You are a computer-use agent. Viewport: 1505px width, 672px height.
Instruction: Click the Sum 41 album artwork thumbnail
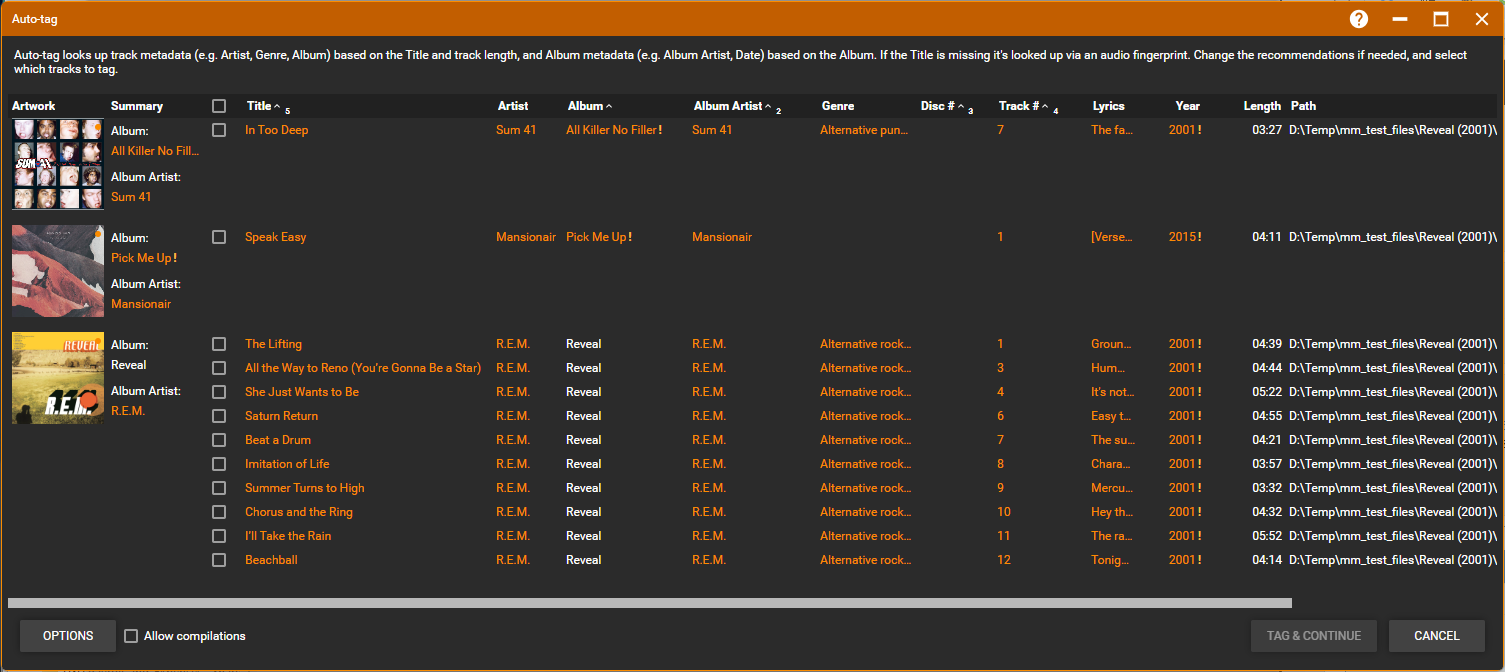click(57, 164)
